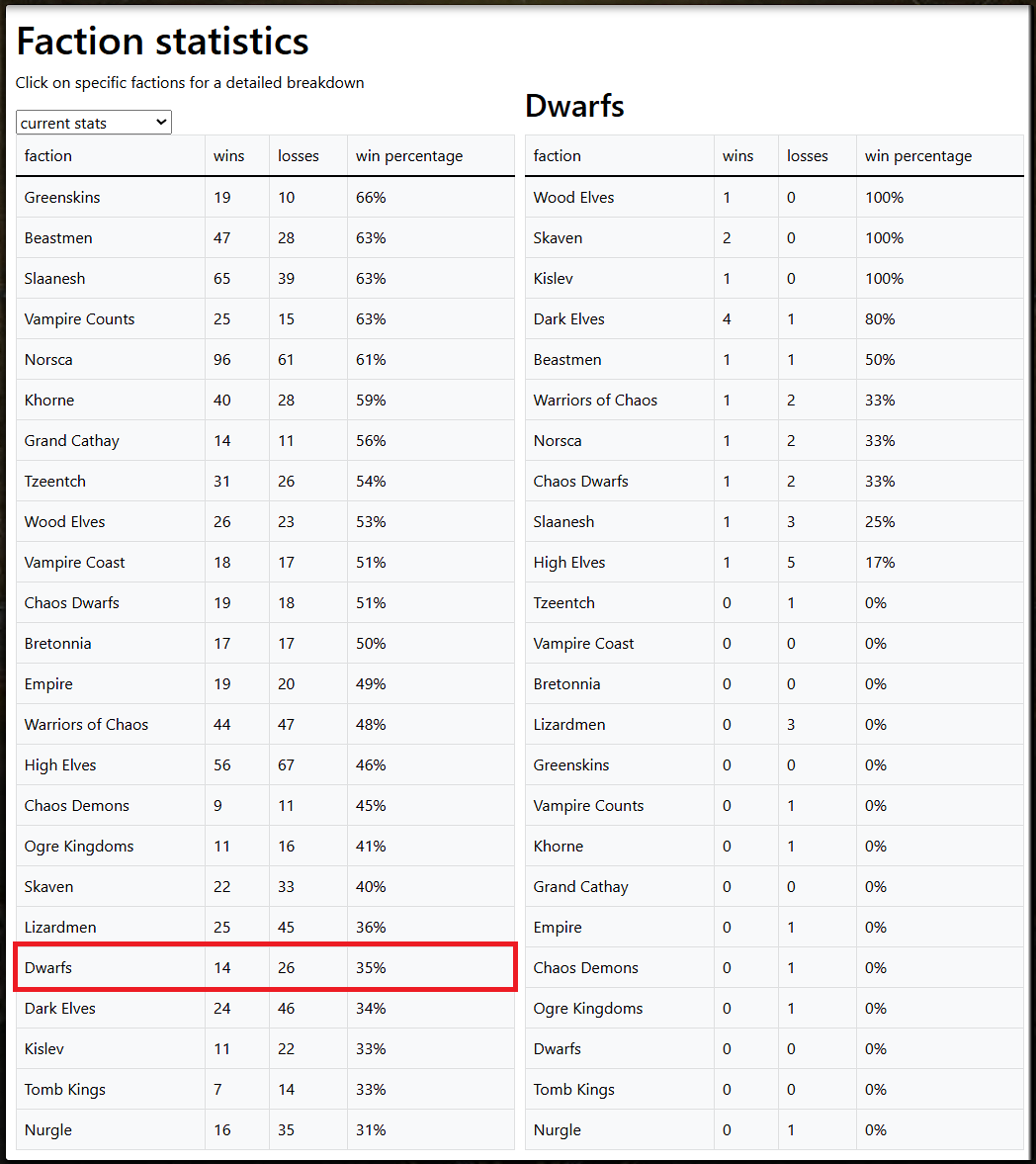
Task: Click Slaanesh 25% row
Action: tap(775, 522)
